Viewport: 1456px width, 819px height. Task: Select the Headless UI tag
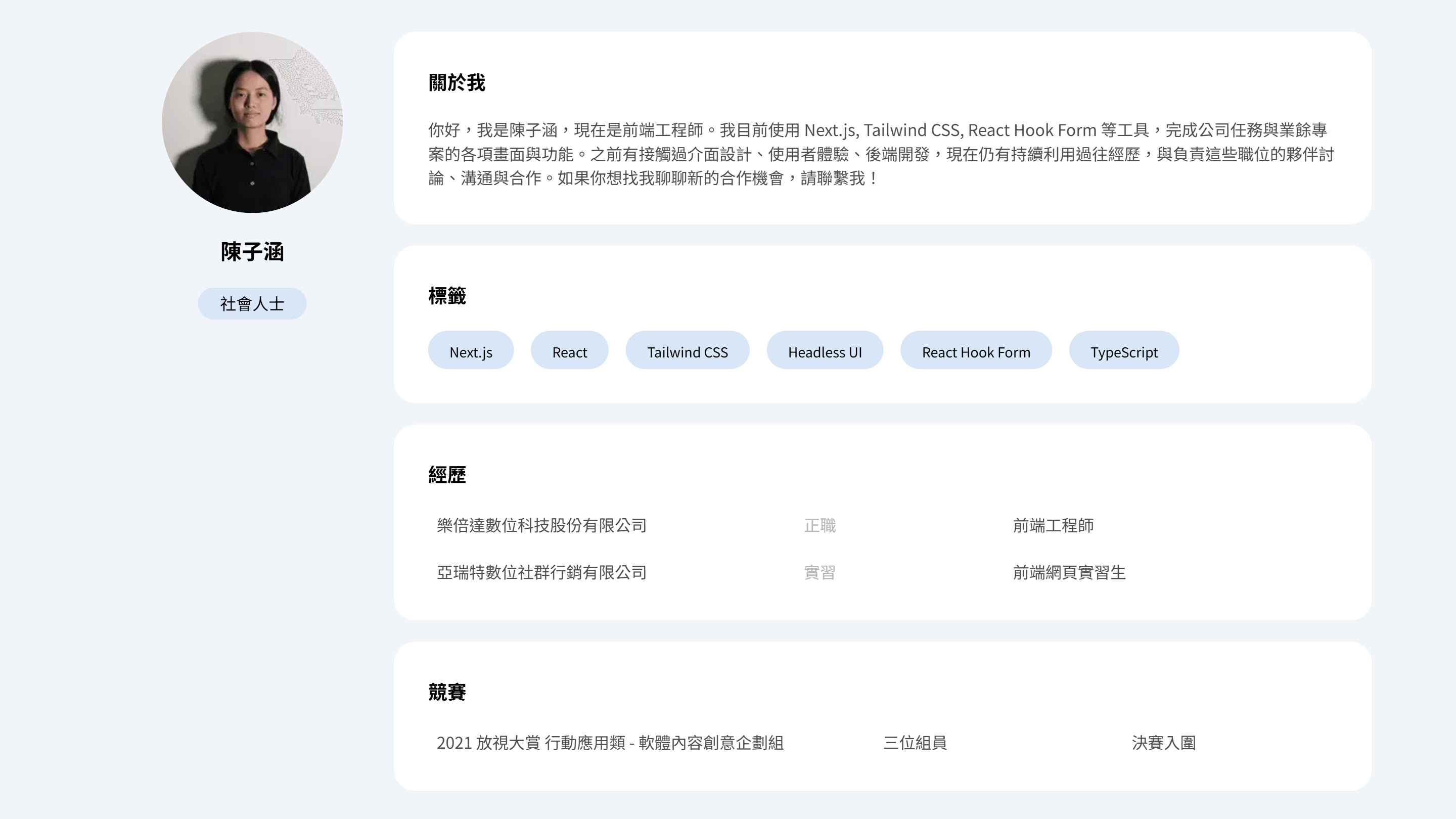pos(825,350)
